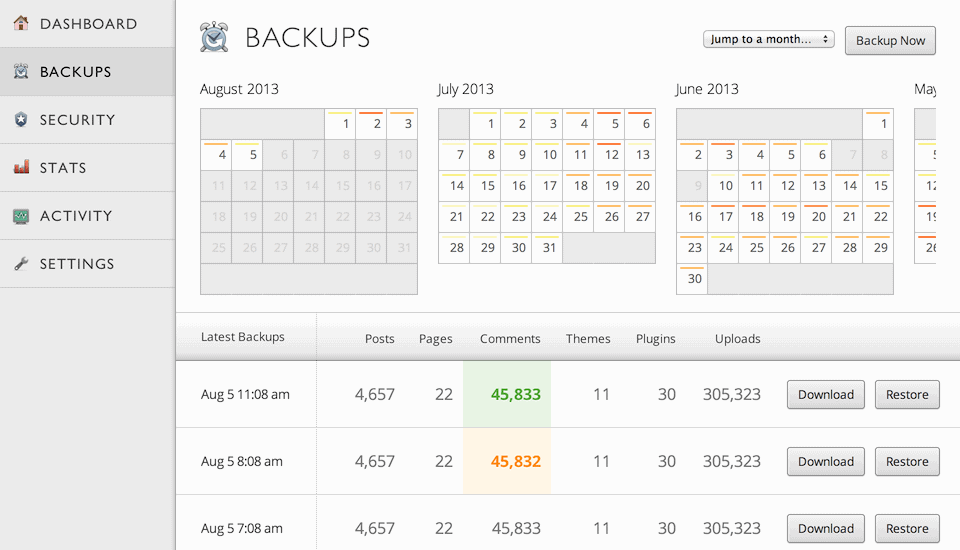
Task: Click the Settings wrench icon
Action: [21, 264]
